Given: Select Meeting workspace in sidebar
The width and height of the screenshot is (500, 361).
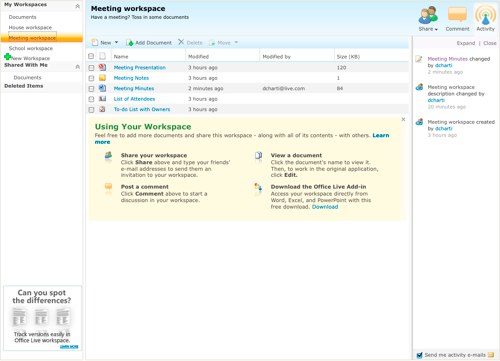Looking at the screenshot, I should coord(32,38).
